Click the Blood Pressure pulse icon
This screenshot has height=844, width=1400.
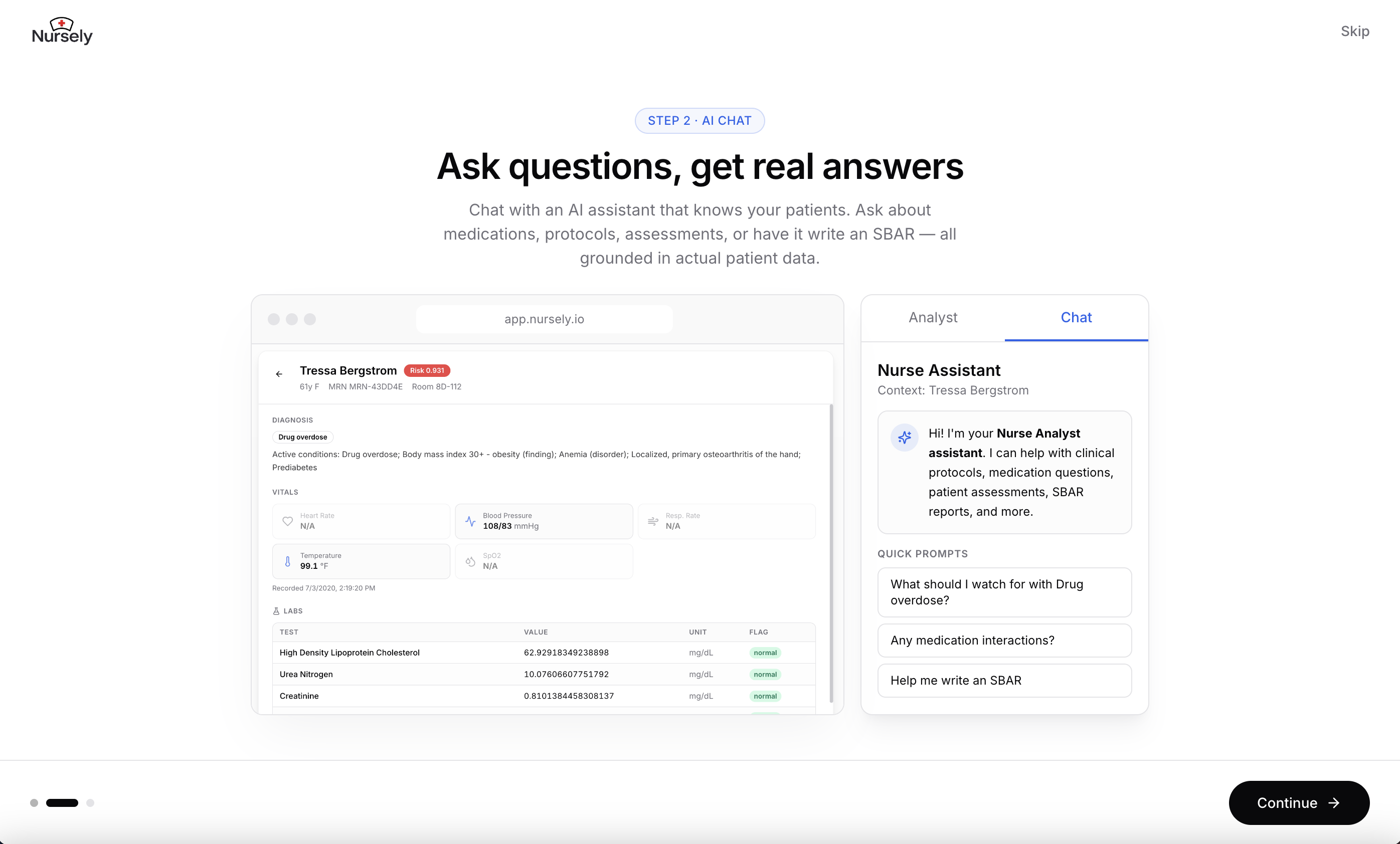[x=470, y=521]
